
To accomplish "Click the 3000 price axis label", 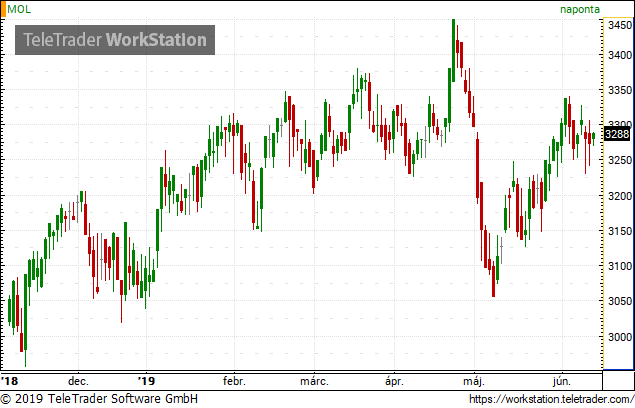I will pos(620,337).
